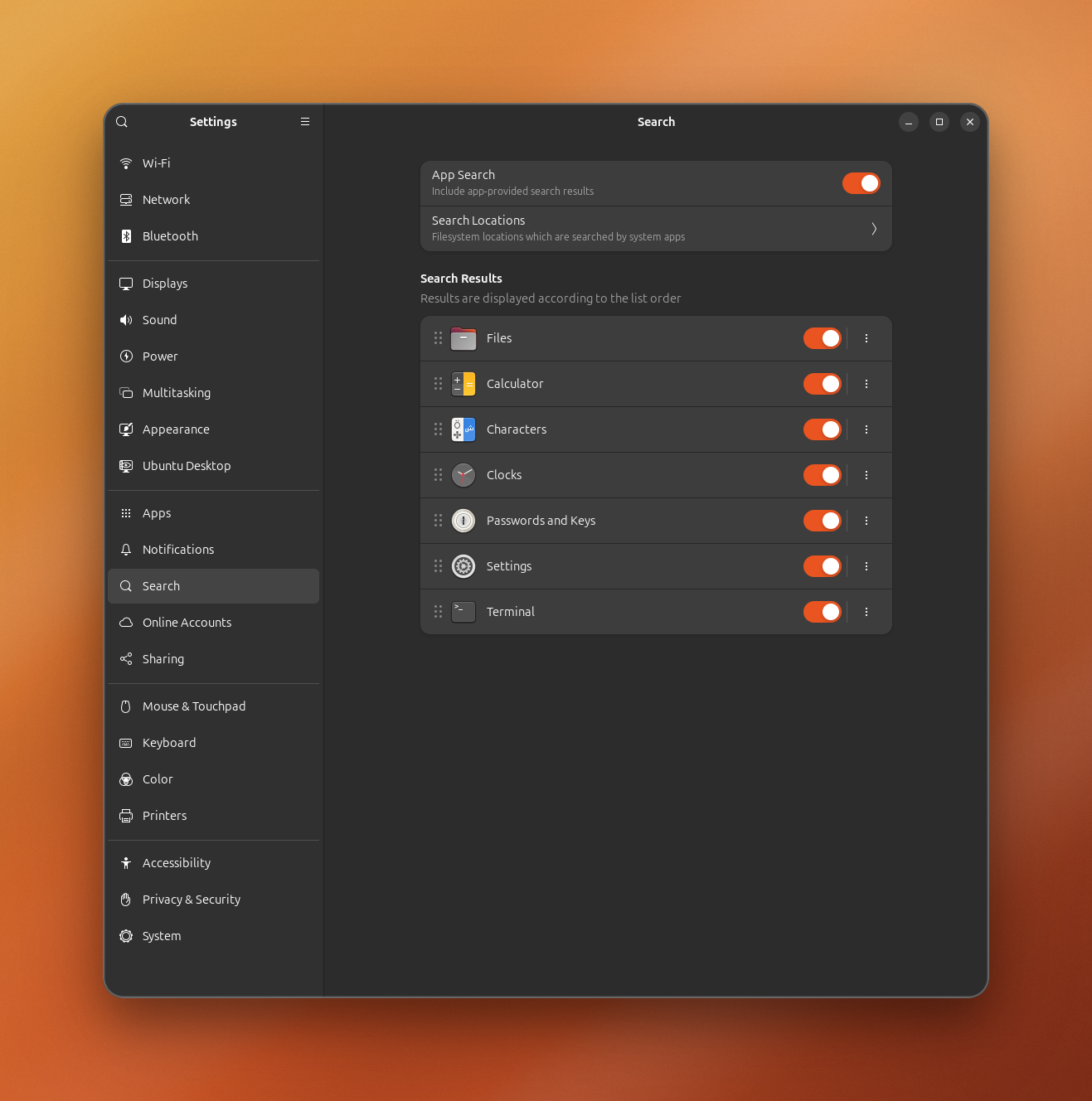
Task: Open the Settings hamburger menu
Action: [305, 122]
